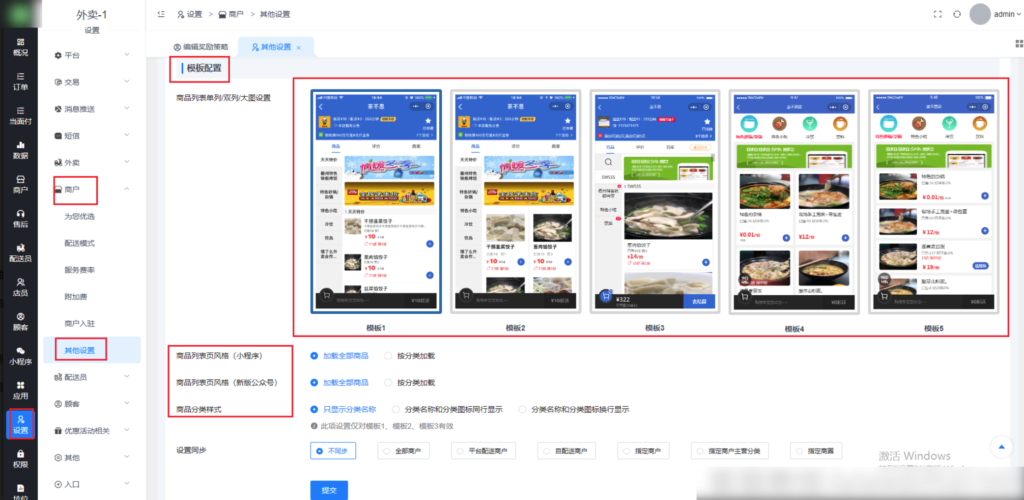Click the fullscreen icon in top bar
This screenshot has height=500, width=1024.
(x=937, y=14)
